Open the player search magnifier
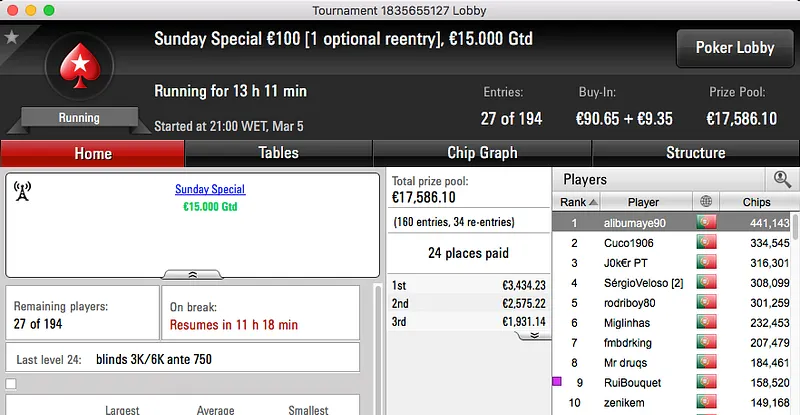800x415 pixels. coord(780,179)
